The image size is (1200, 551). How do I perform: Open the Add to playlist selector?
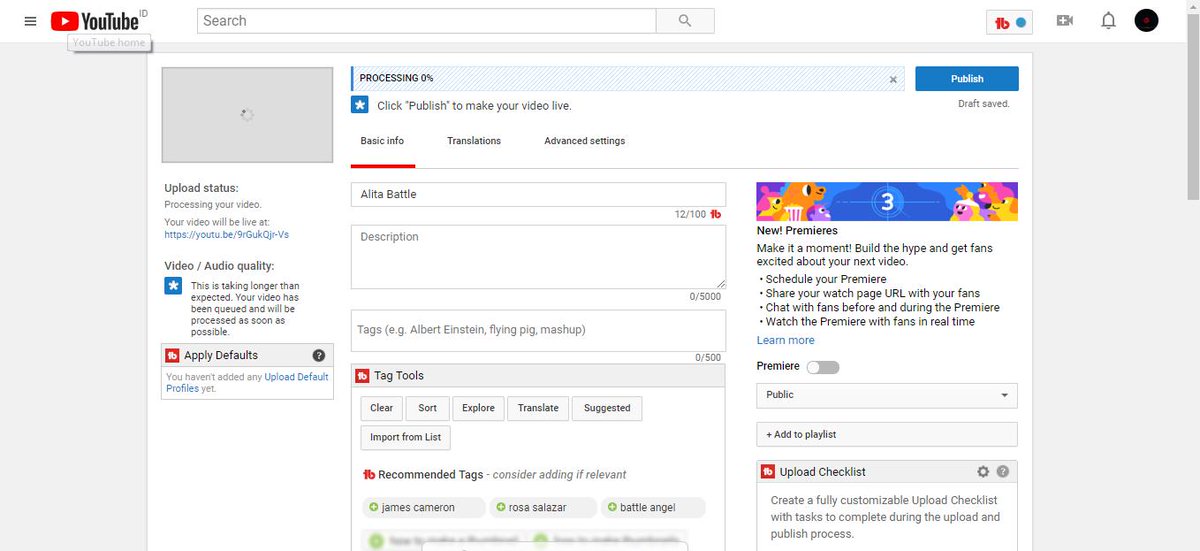(887, 435)
